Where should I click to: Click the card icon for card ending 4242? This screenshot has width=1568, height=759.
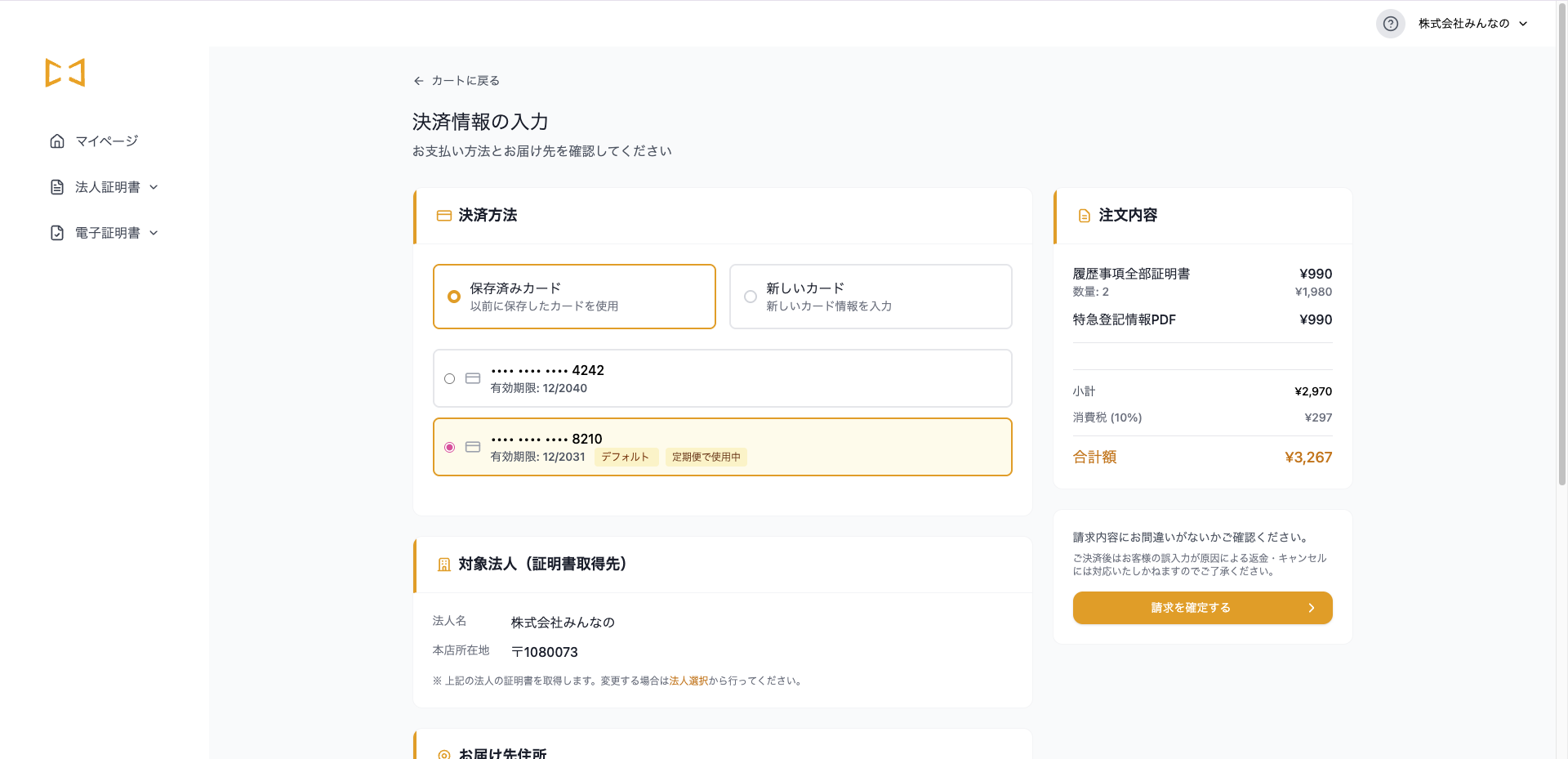473,378
